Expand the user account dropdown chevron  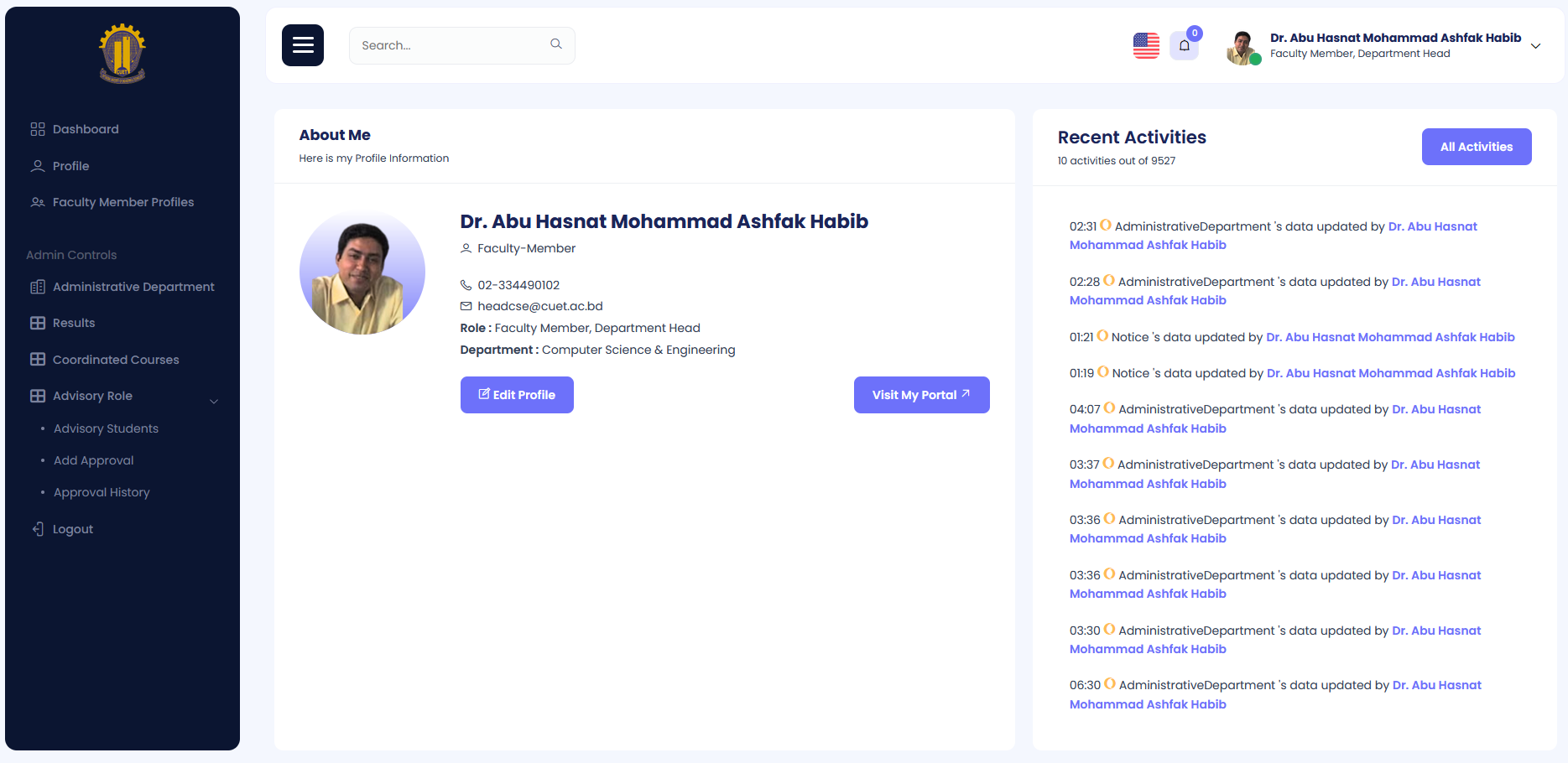click(x=1535, y=46)
